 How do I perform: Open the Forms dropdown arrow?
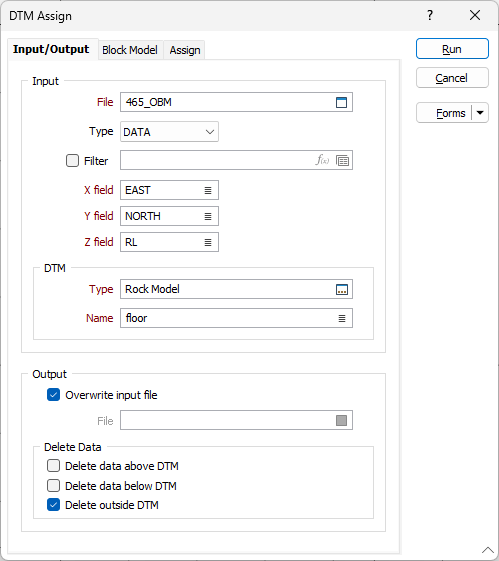click(480, 113)
